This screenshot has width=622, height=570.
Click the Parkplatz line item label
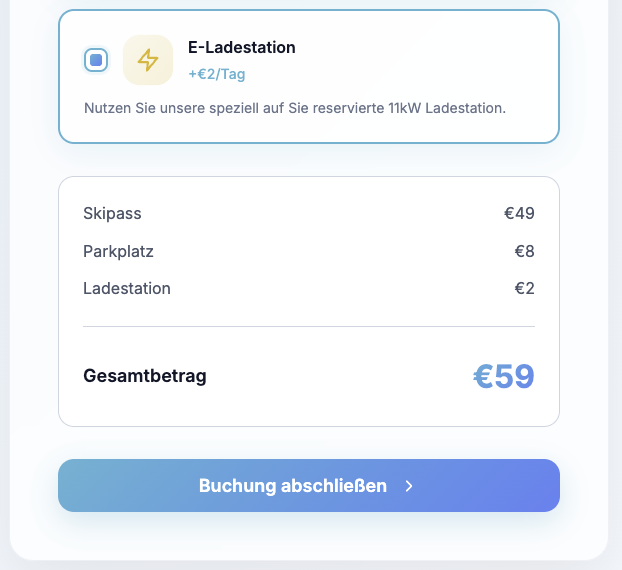pyautogui.click(x=118, y=251)
